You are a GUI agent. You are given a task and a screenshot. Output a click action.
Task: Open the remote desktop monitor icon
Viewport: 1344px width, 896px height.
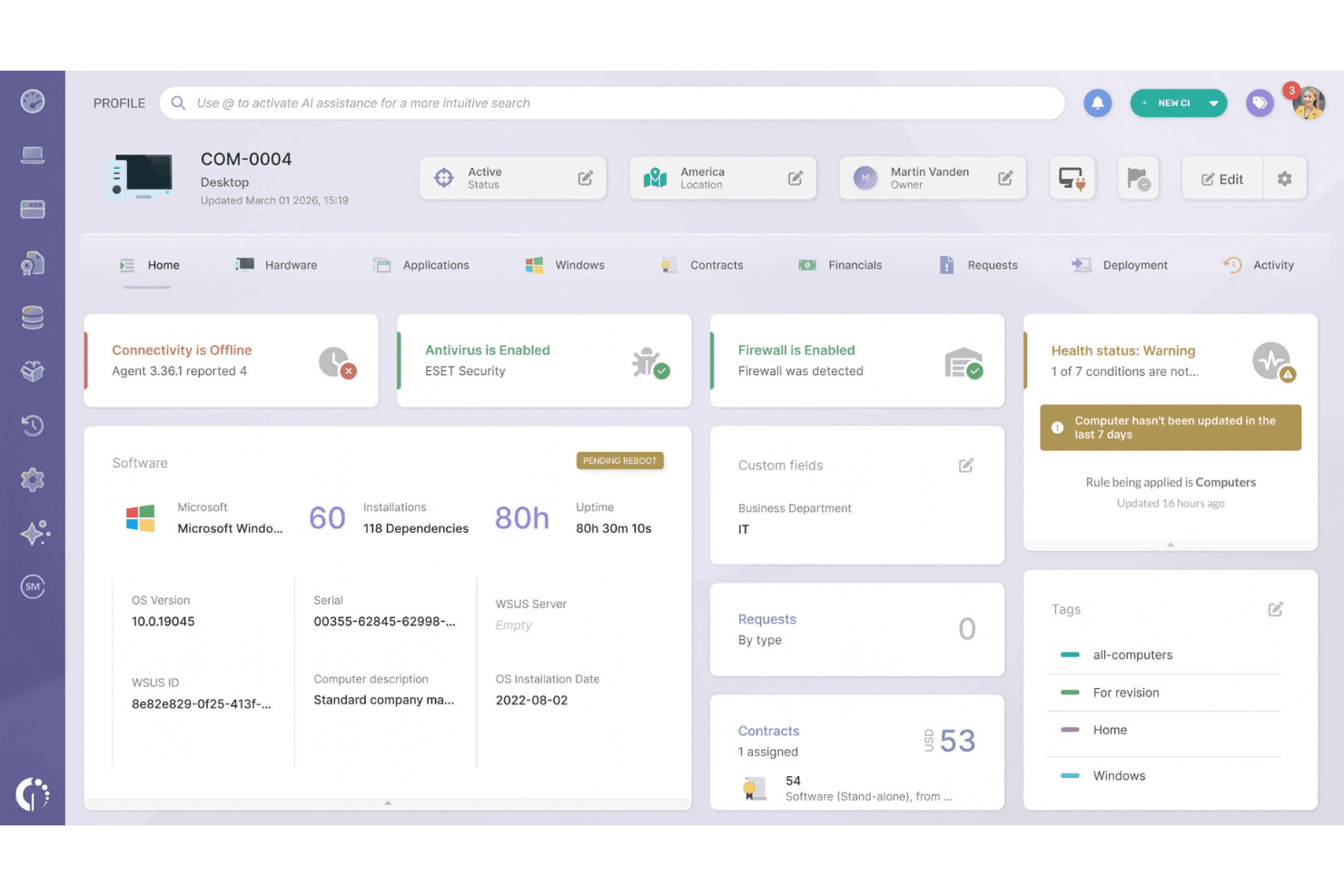point(1072,178)
